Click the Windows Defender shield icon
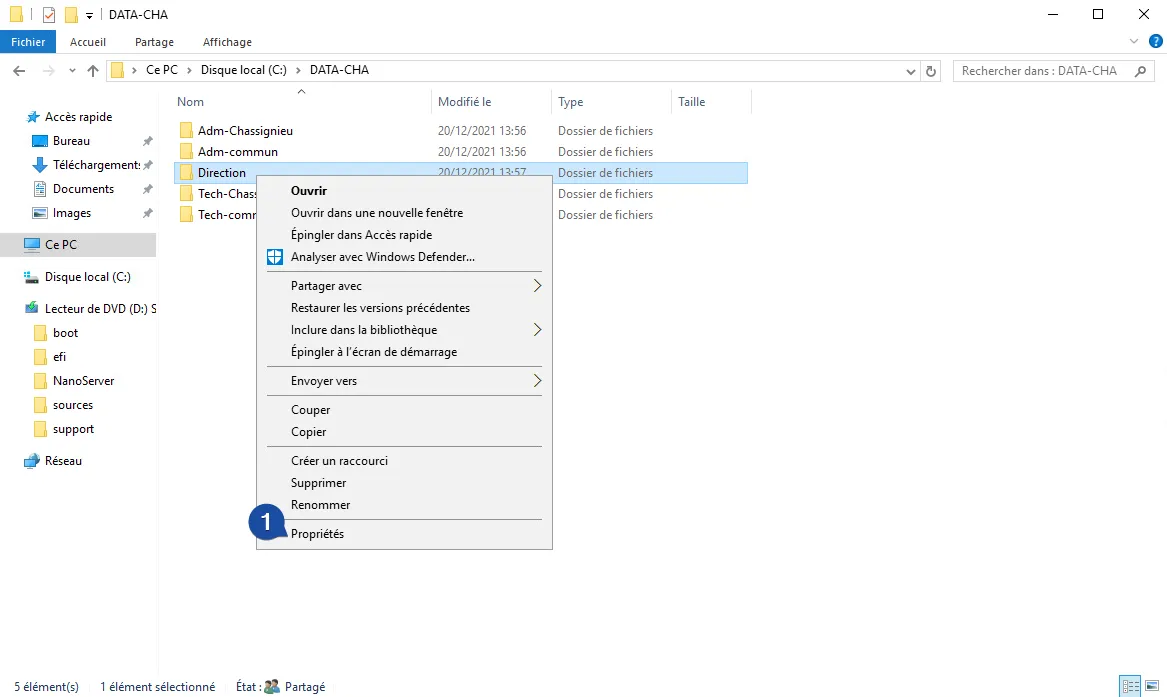 pos(275,257)
